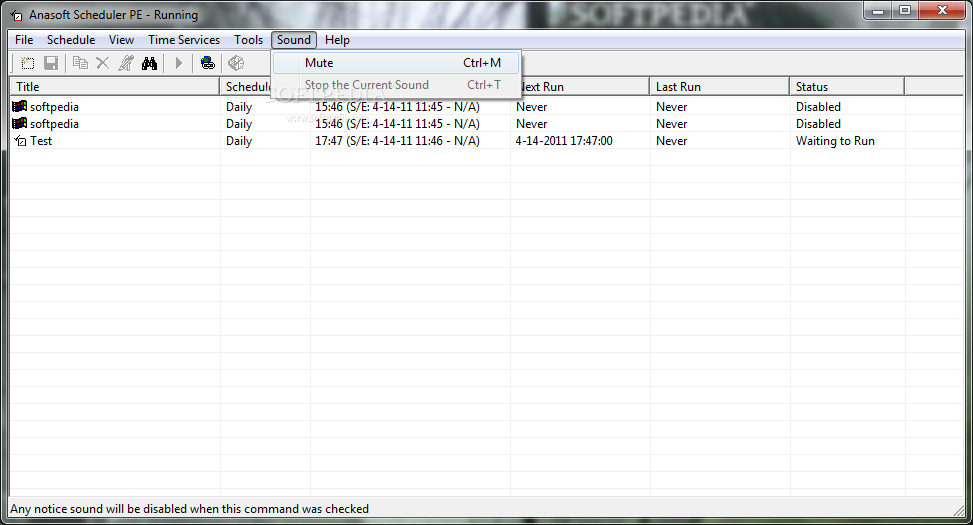Sort by the Status column header
Viewport: 973px width, 525px height.
(847, 87)
